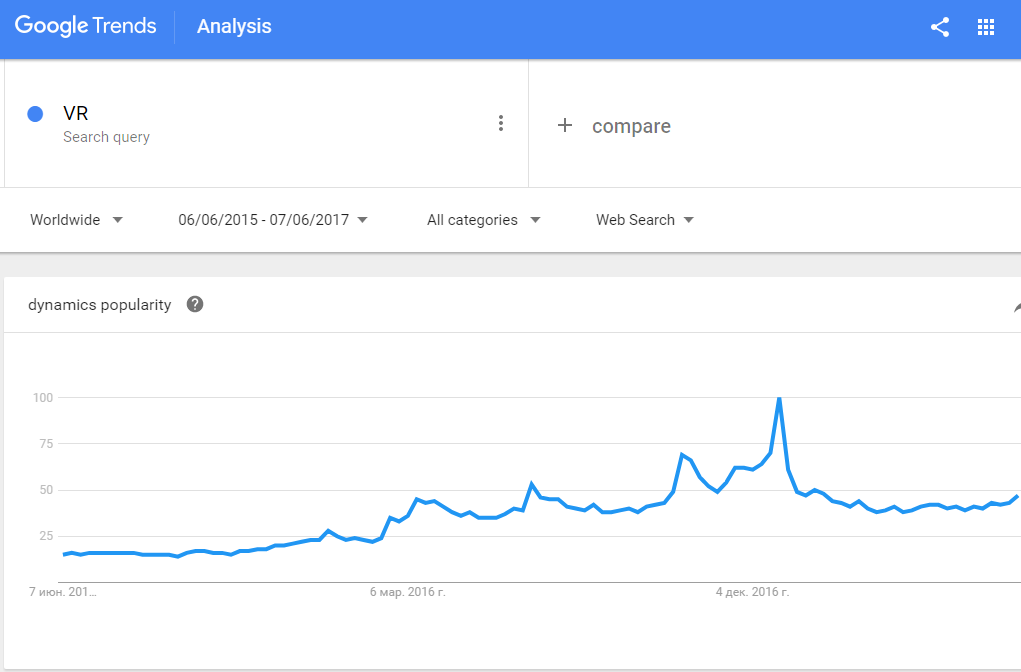Select the Analysis header tab

click(x=234, y=27)
